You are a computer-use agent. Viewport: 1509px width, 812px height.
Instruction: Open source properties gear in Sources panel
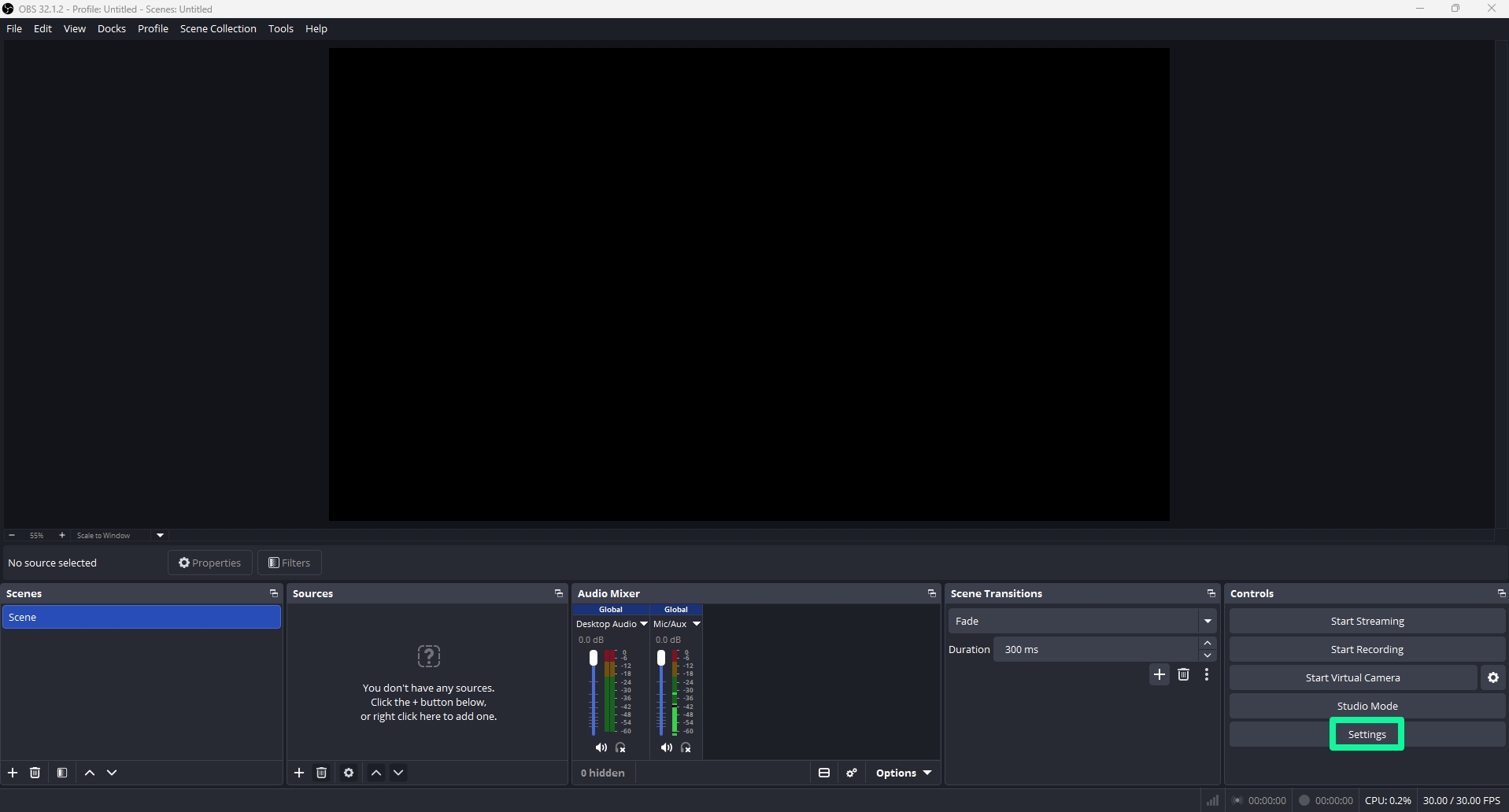tap(349, 773)
